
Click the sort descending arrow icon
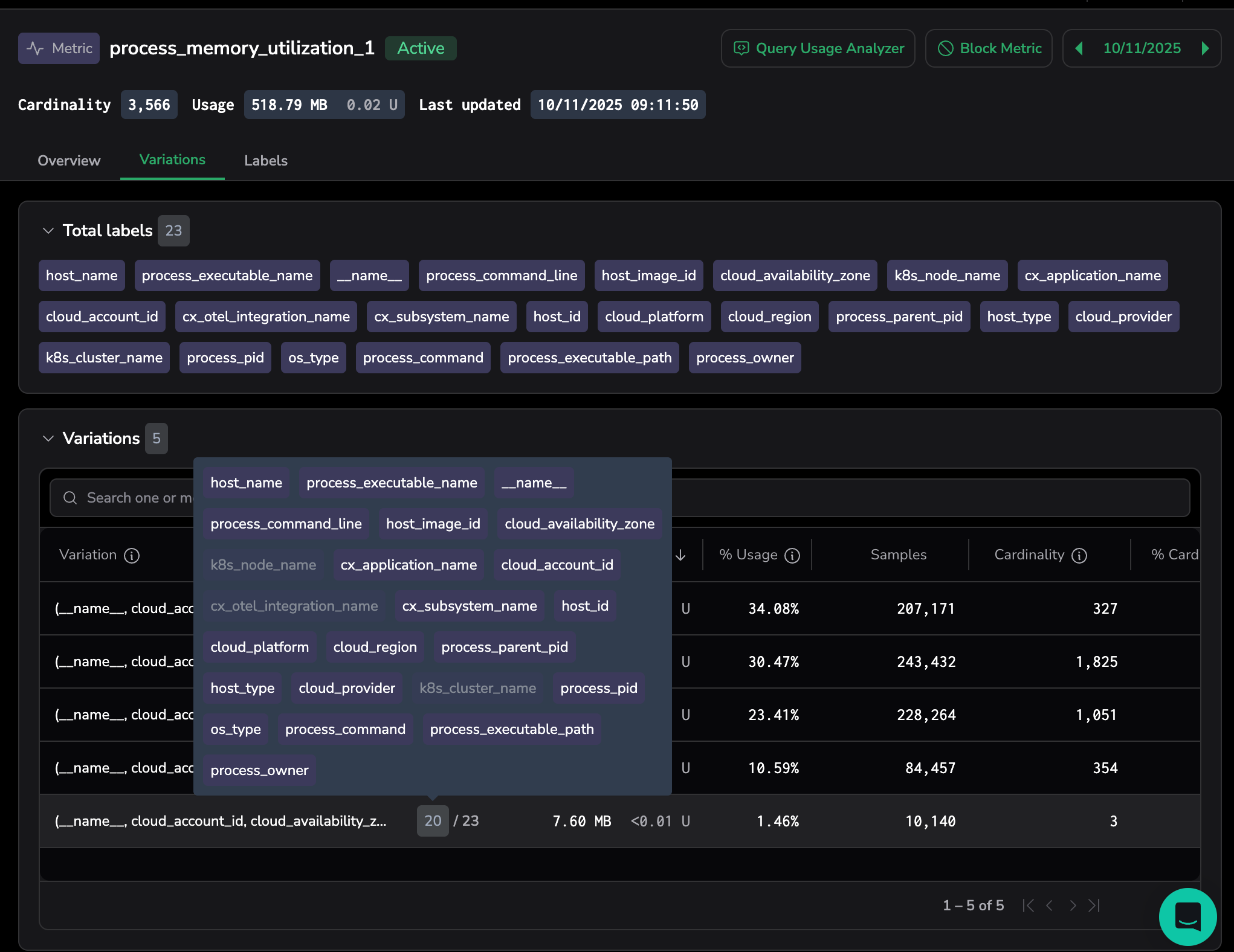[x=680, y=555]
